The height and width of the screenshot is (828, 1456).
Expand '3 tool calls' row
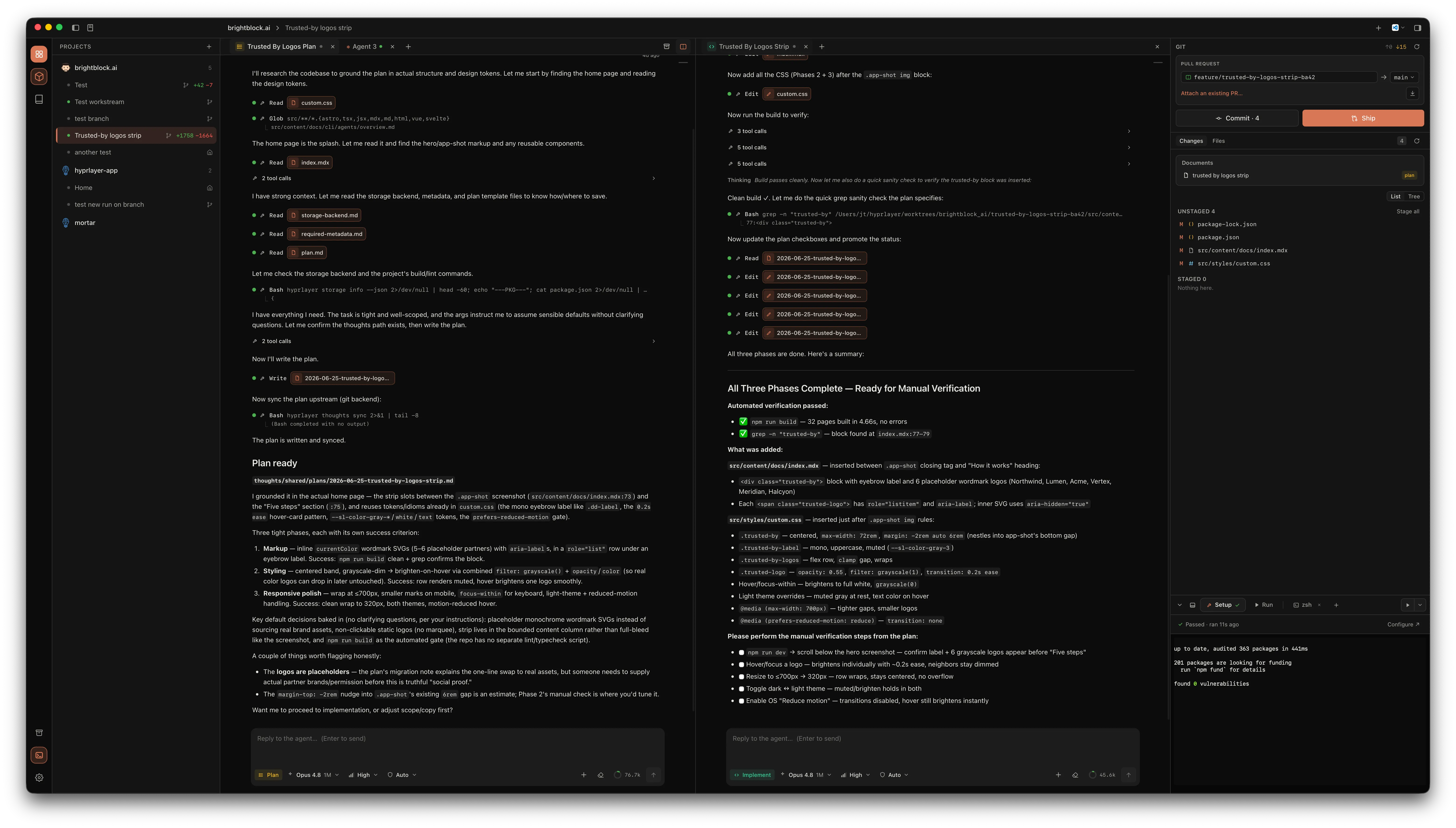930,131
